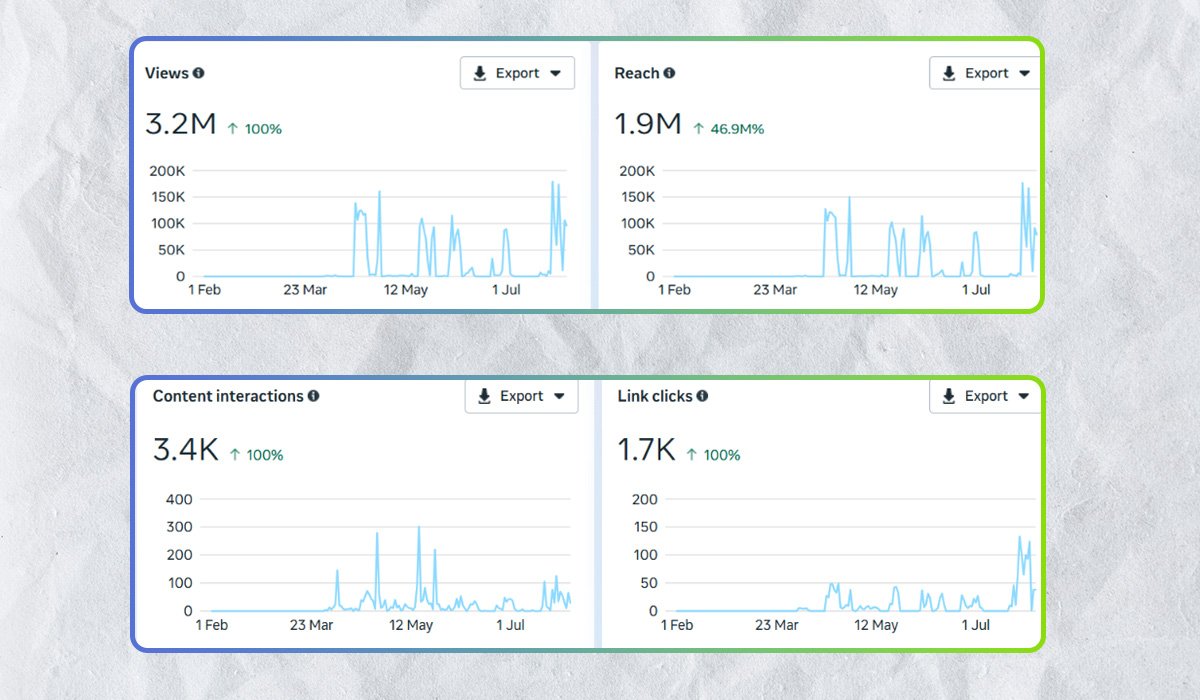The width and height of the screenshot is (1200, 700).
Task: Click the highest peak in Link clicks chart
Action: click(x=1020, y=538)
